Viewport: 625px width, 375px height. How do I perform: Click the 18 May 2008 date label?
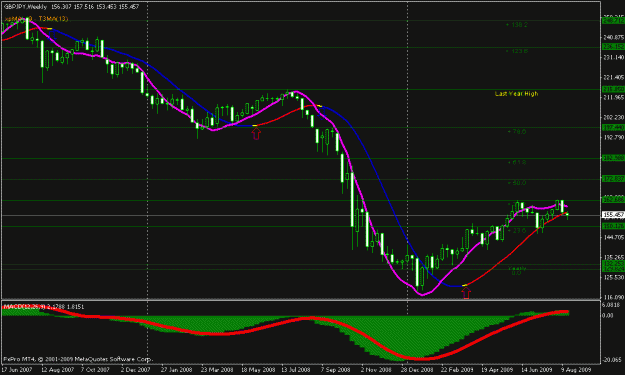[258, 370]
